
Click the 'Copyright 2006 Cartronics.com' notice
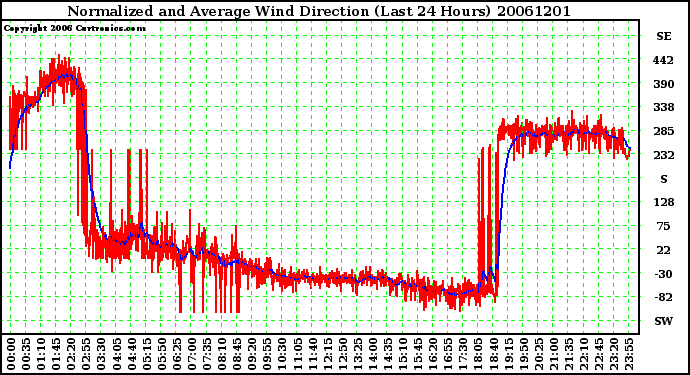tap(75, 29)
